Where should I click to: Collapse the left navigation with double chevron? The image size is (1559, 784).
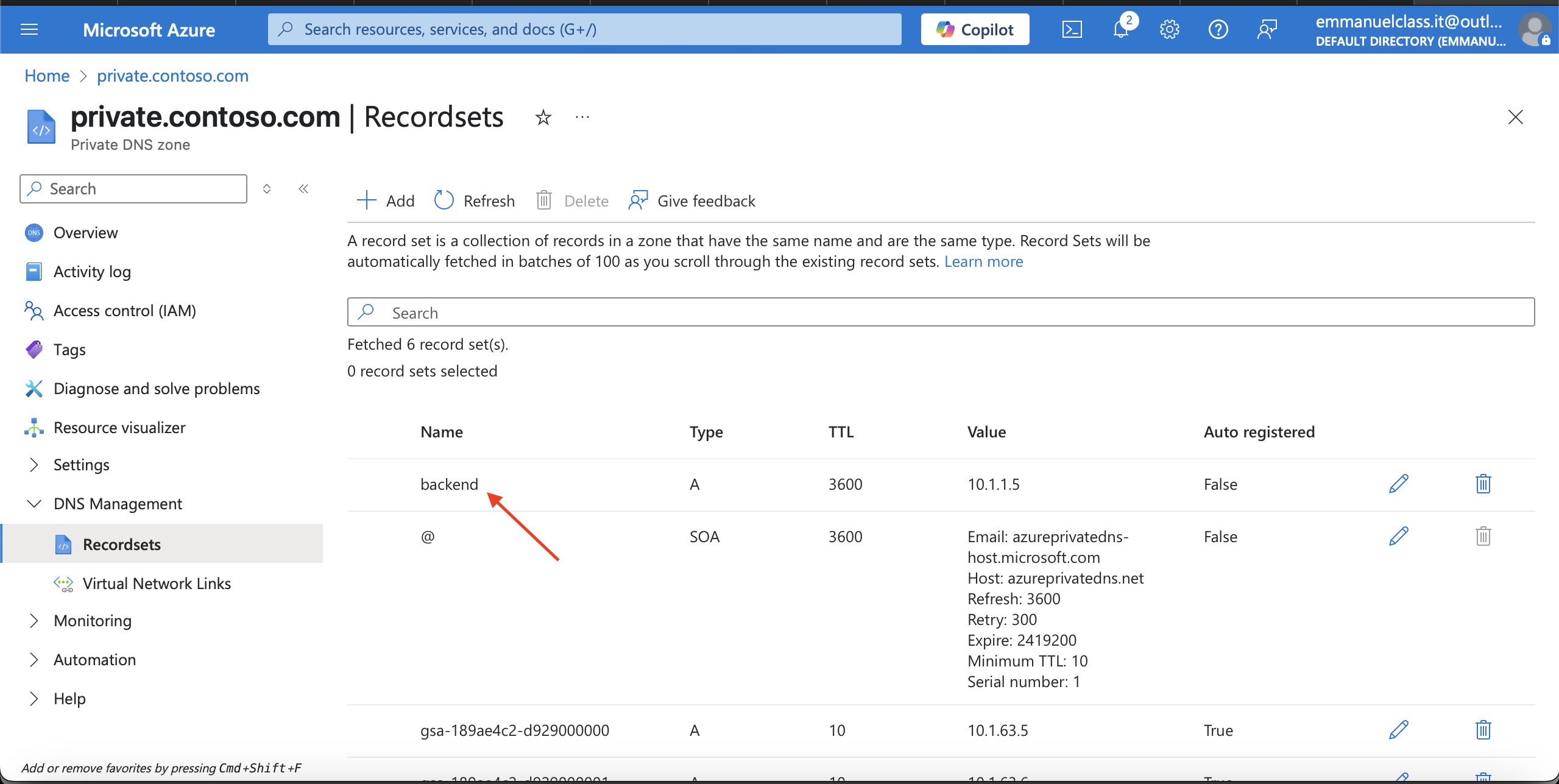[303, 189]
